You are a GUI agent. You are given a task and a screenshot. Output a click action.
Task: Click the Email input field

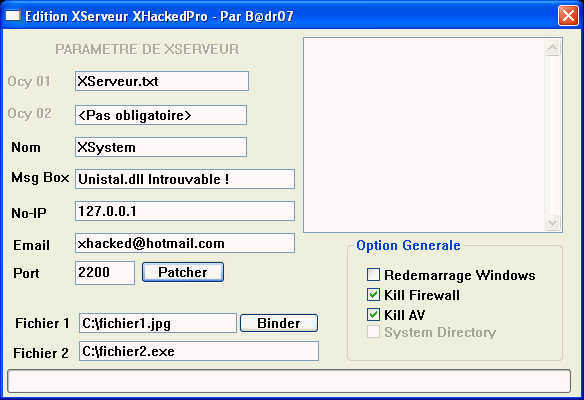point(185,243)
